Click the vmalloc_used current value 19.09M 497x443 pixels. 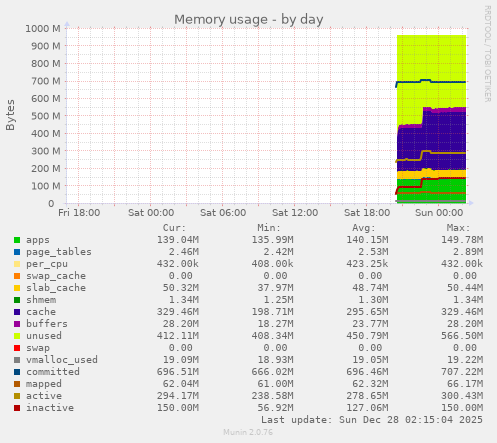[x=181, y=360]
